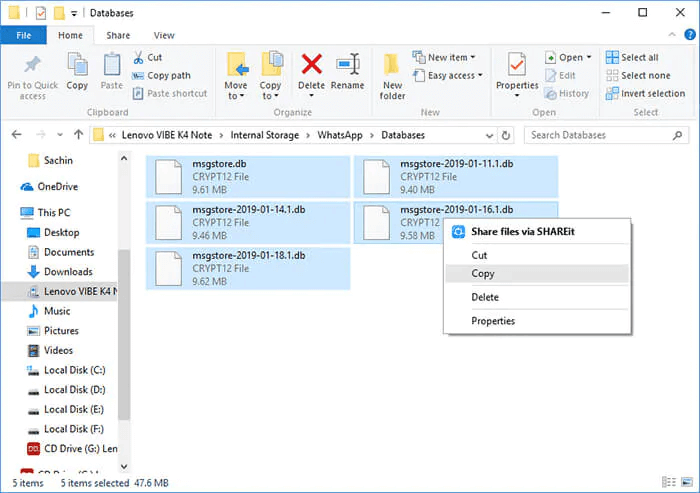Screen dimensions: 700x493
Task: Click the Edit button in Open group
Action: pos(560,75)
